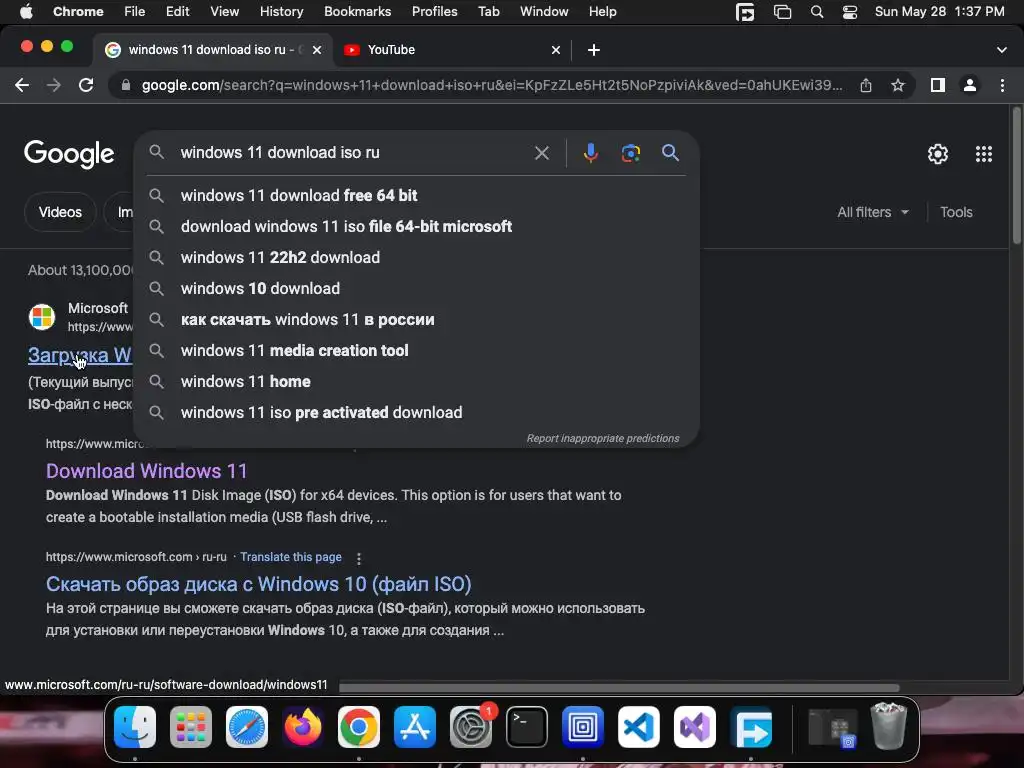
Task: Search by image with Google Lens
Action: [x=630, y=153]
